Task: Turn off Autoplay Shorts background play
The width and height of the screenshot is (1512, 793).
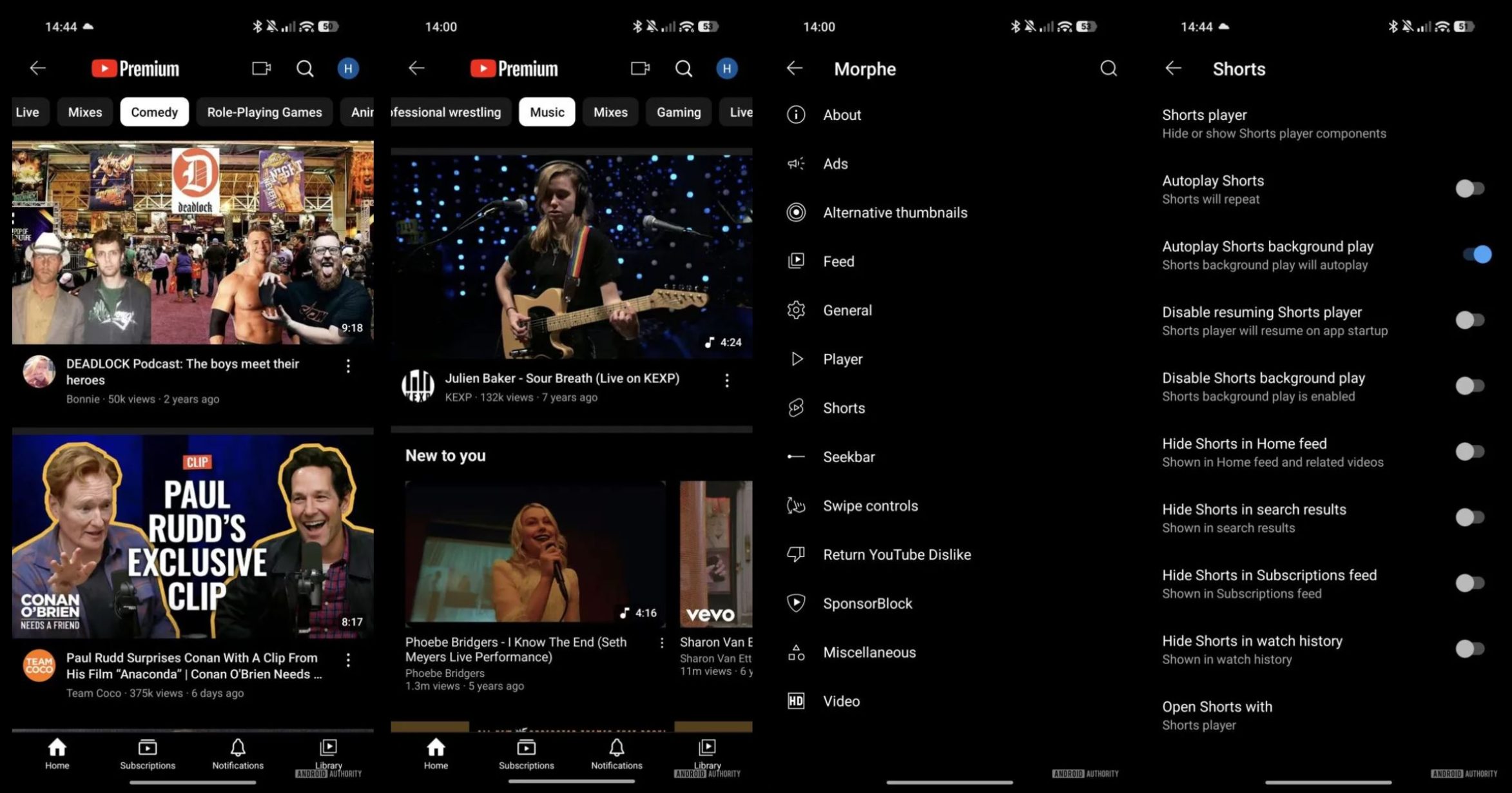Action: pyautogui.click(x=1476, y=255)
